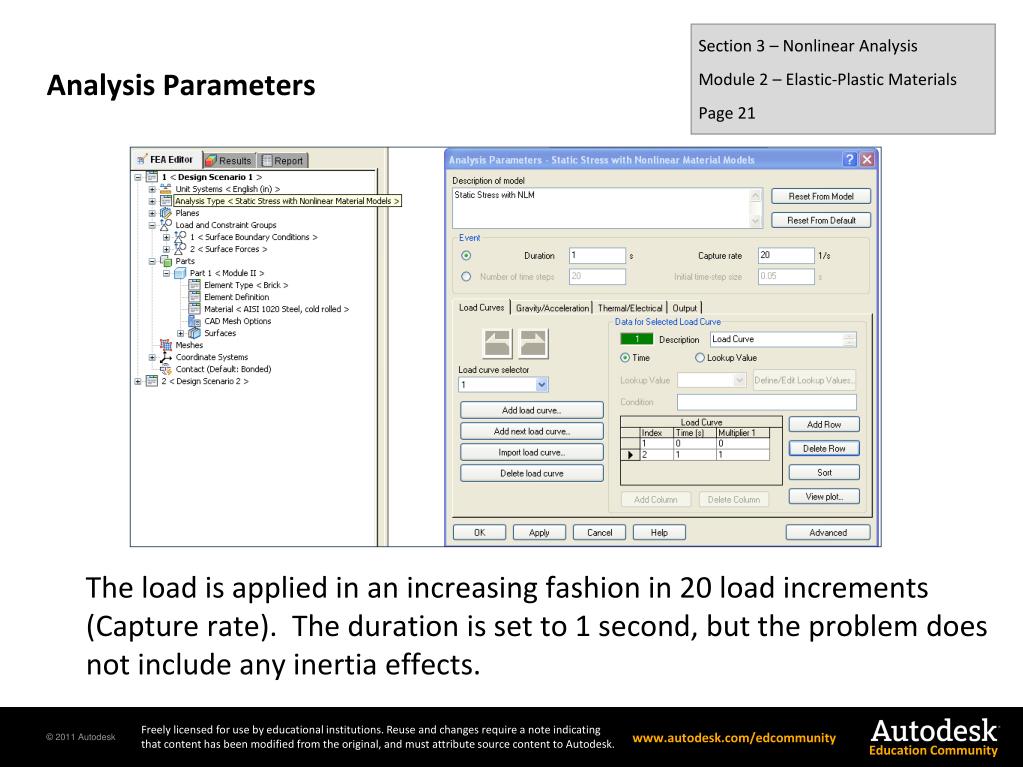Viewport: 1023px width, 767px height.
Task: Expand the Unit Systems node
Action: (x=152, y=189)
